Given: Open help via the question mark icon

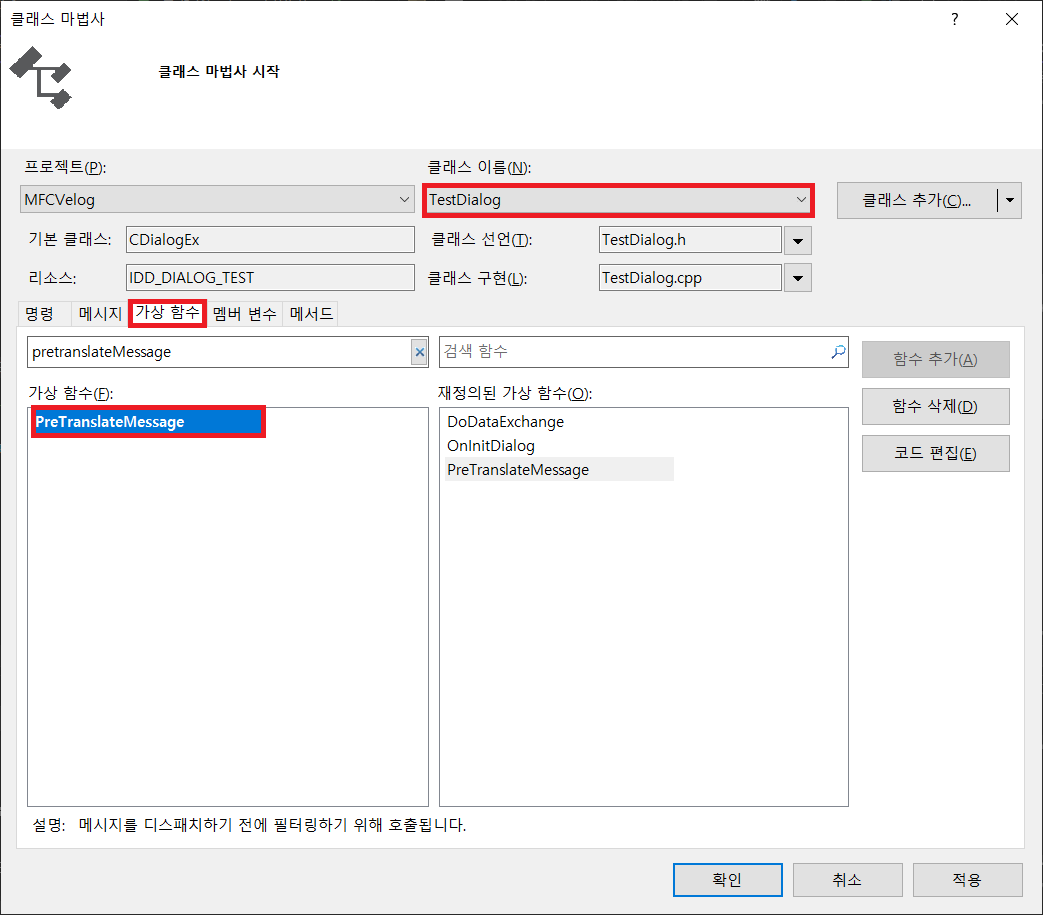Looking at the screenshot, I should pos(954,19).
